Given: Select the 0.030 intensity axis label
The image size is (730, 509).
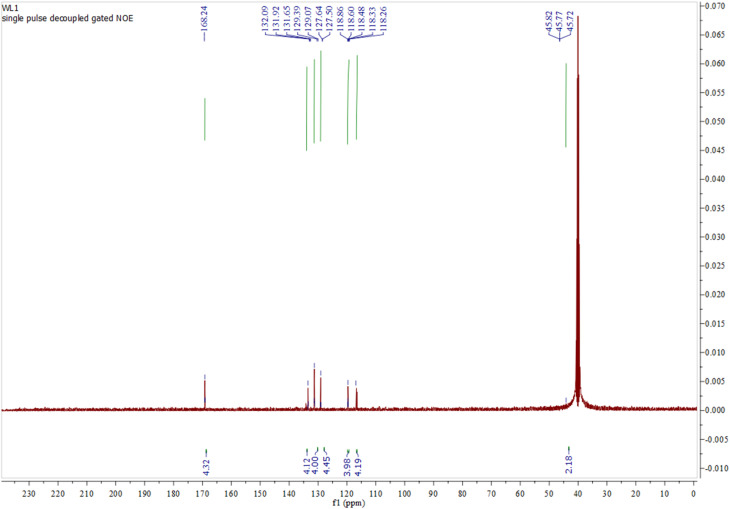Looking at the screenshot, I should tap(716, 237).
